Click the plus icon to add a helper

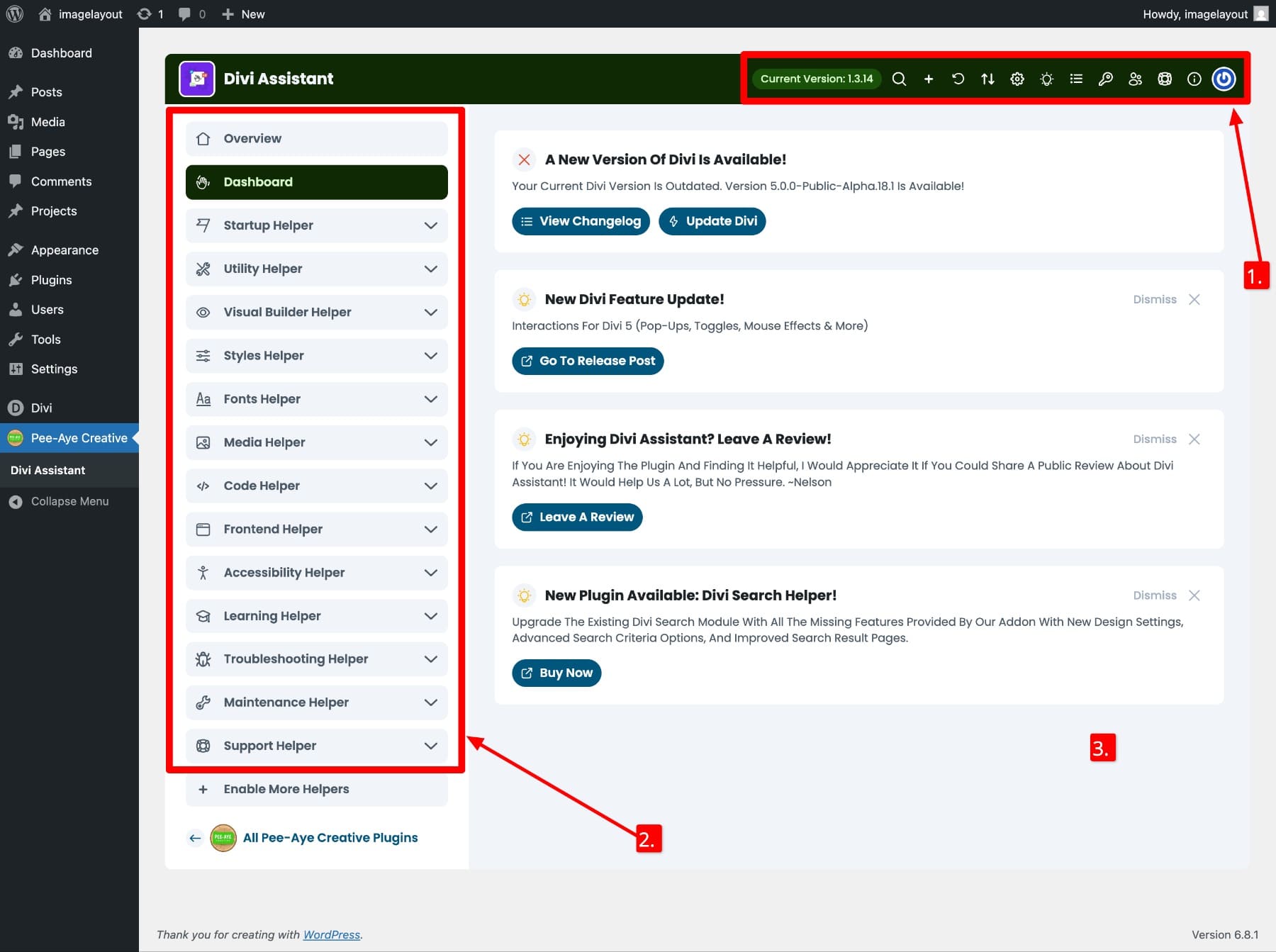pos(929,79)
